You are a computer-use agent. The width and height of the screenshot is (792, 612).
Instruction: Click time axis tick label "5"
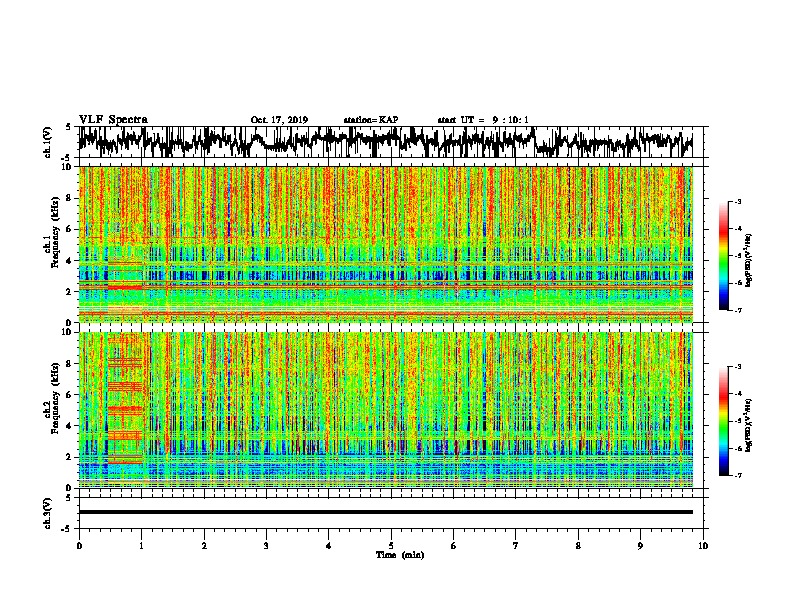pos(391,546)
